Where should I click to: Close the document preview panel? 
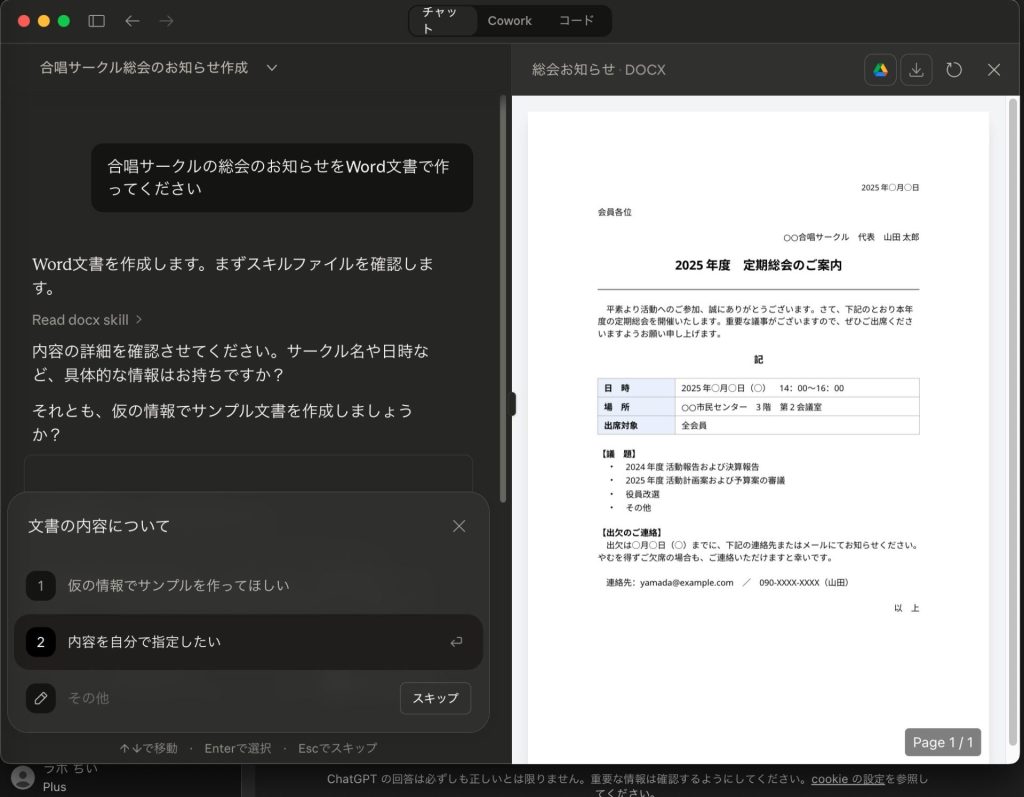point(994,70)
